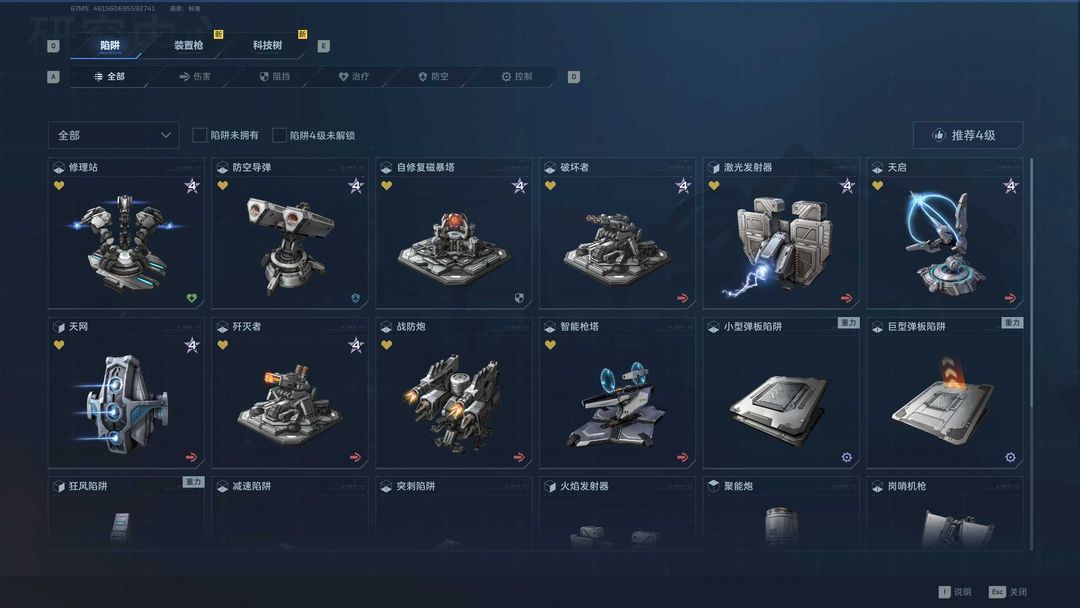The width and height of the screenshot is (1080, 608).
Task: Open the 科技树 tab
Action: (x=267, y=45)
